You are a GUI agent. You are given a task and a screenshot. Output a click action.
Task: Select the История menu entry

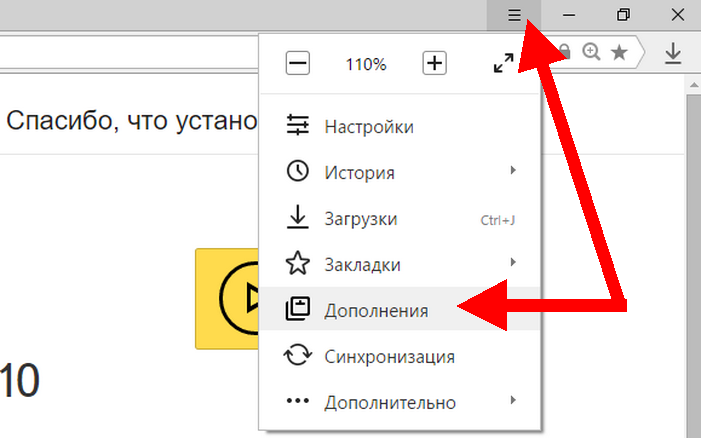358,173
